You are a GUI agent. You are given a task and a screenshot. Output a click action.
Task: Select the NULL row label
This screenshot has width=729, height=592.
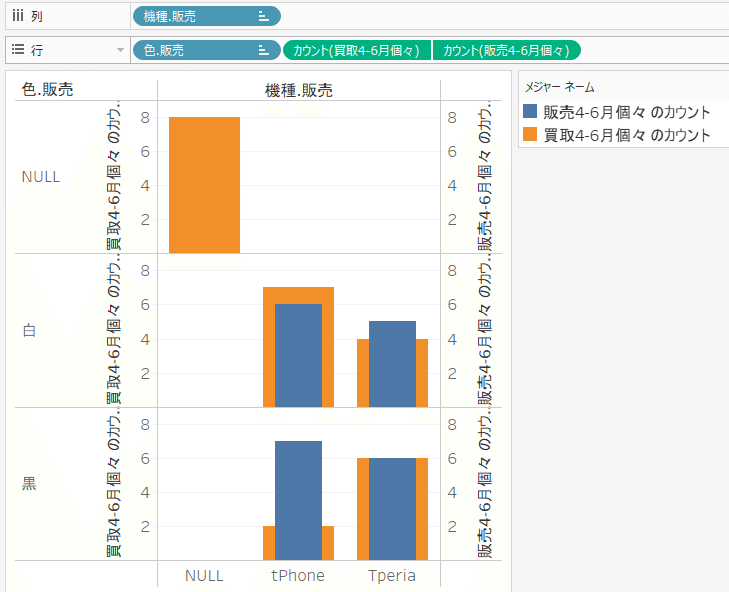[x=41, y=177]
